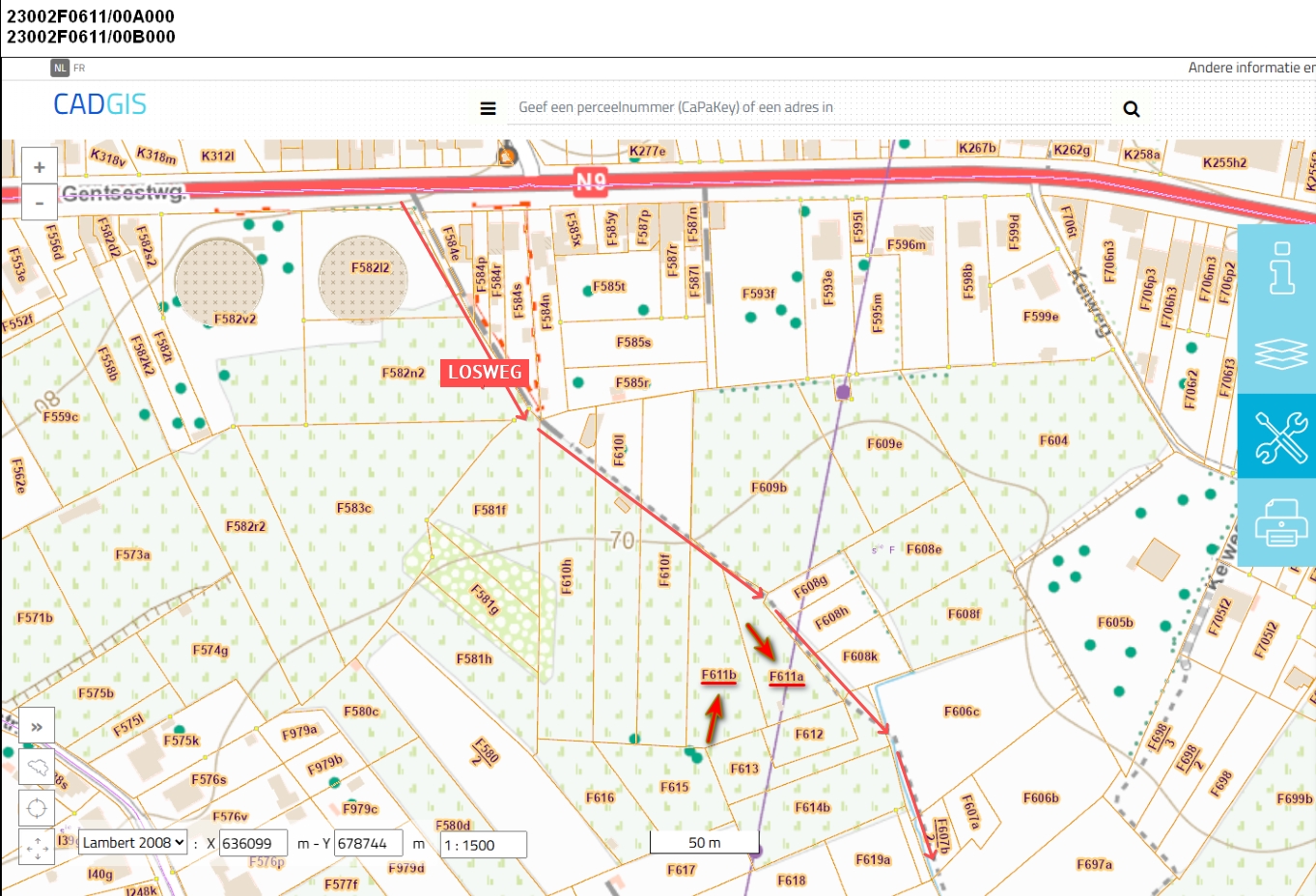Click parcel label F619a

tap(873, 859)
